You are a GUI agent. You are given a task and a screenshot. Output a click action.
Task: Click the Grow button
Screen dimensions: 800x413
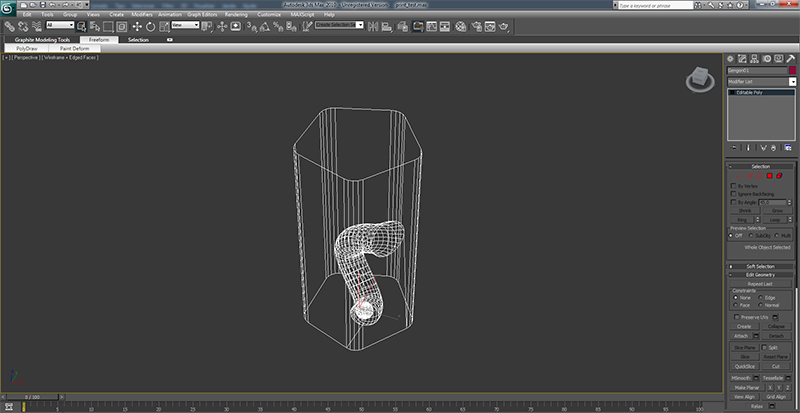(777, 211)
